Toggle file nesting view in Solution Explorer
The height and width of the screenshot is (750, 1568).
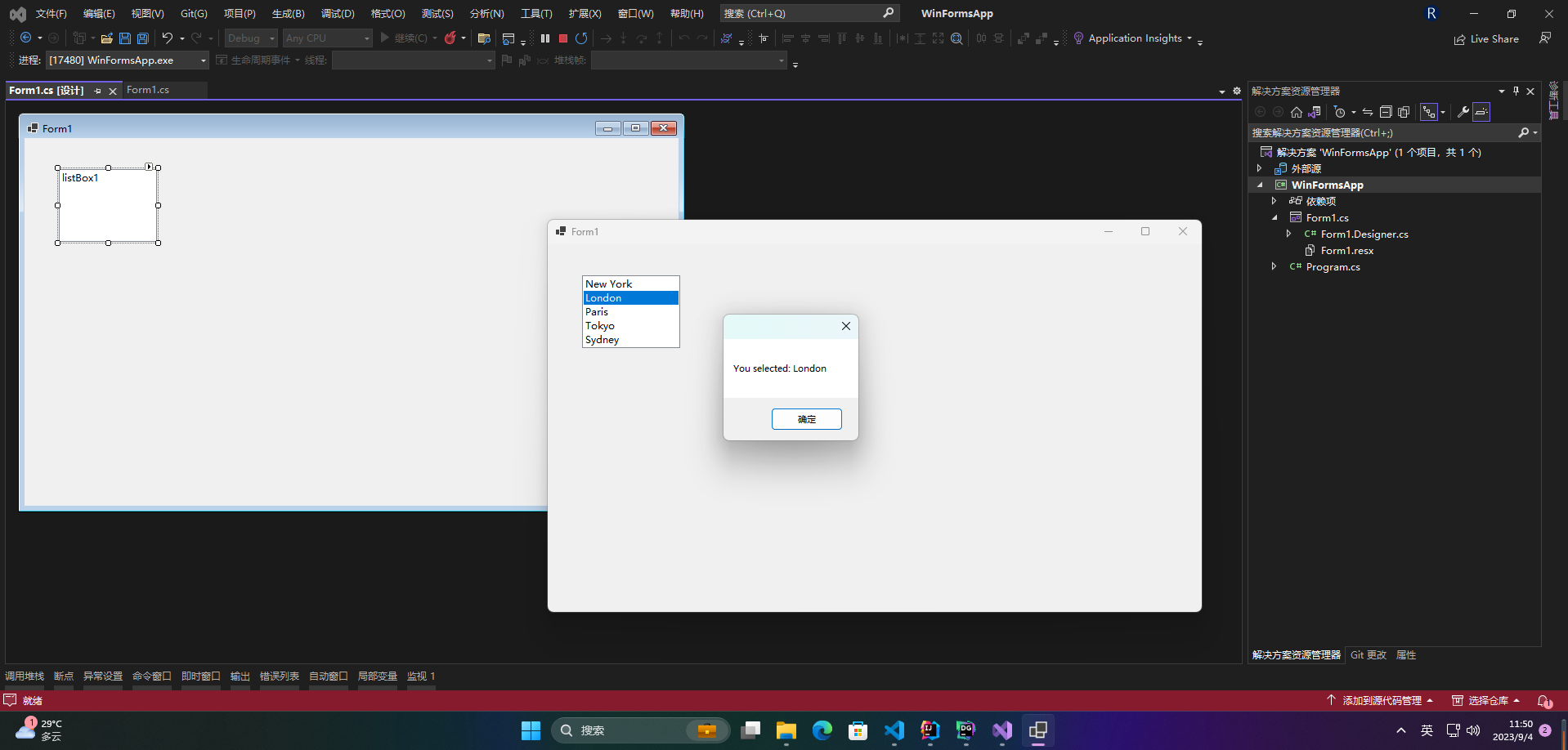coord(1429,112)
